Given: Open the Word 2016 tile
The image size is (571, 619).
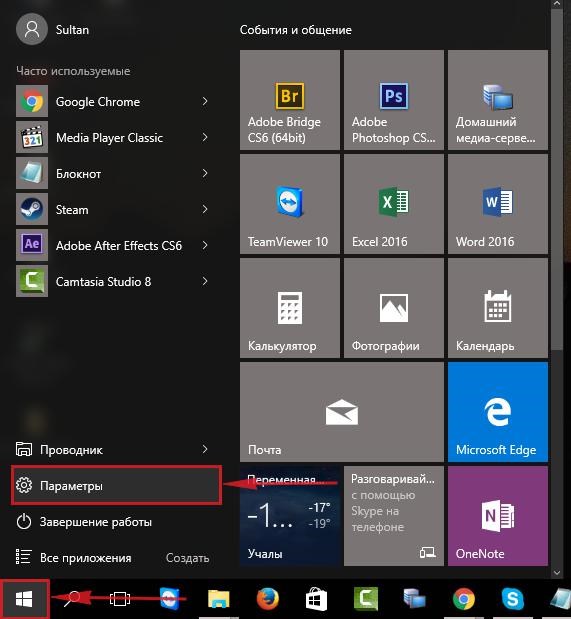Looking at the screenshot, I should click(x=498, y=204).
